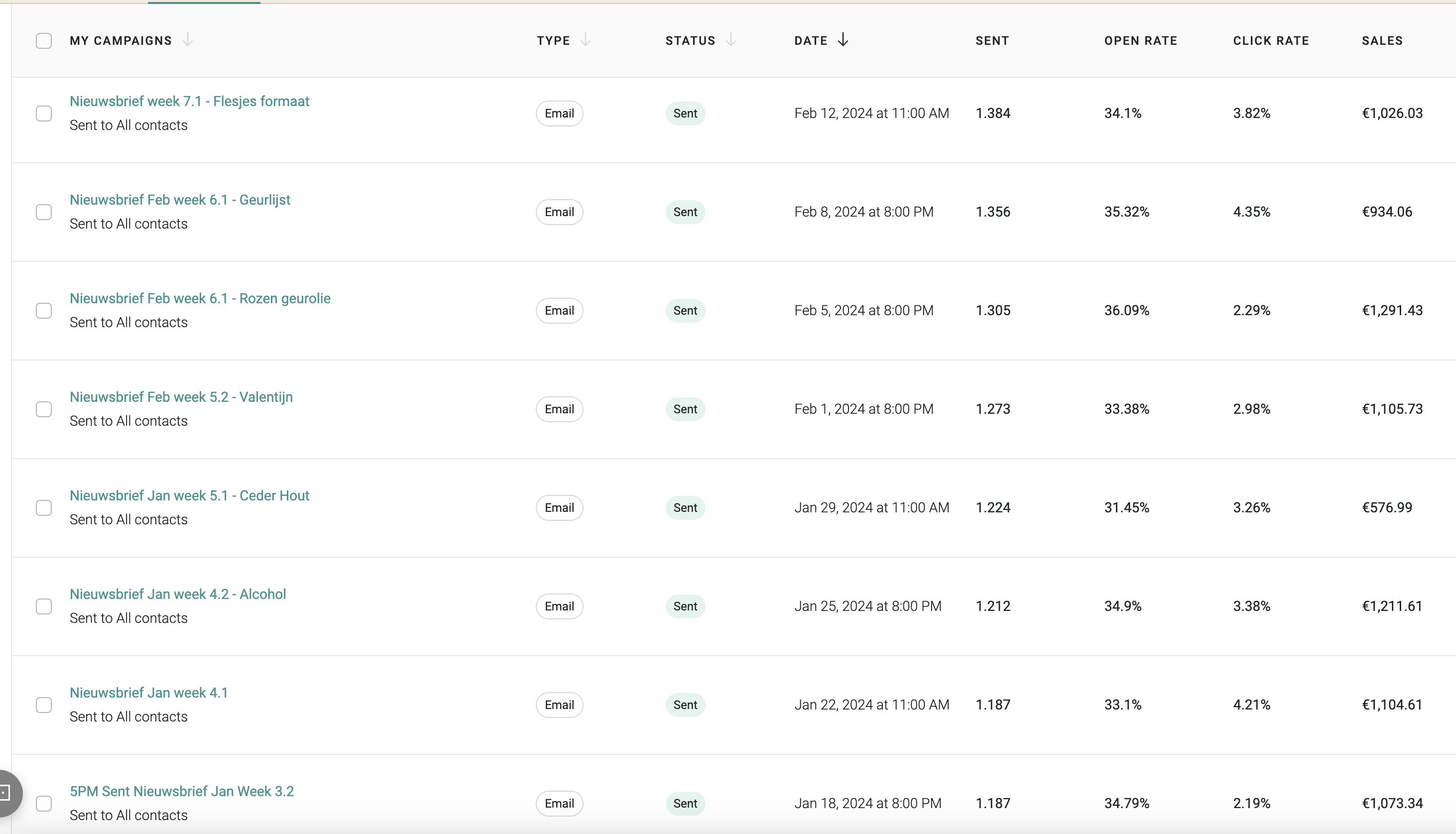Click Email type badge for Flesjes formaat
The image size is (1456, 834).
560,114
